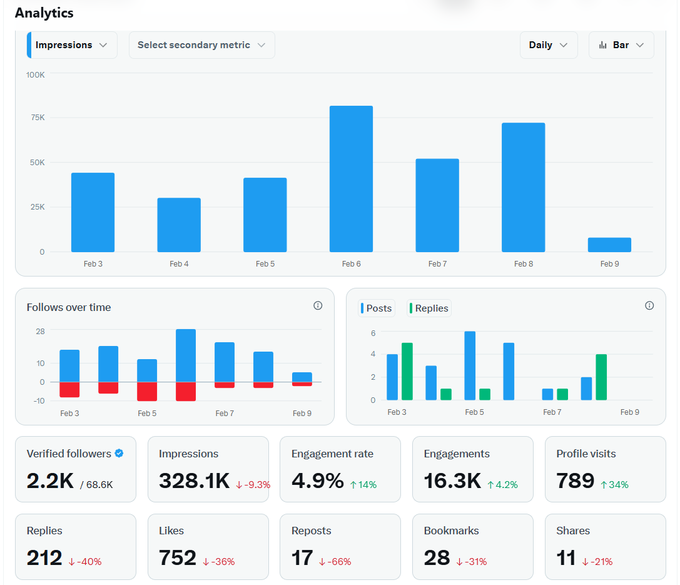Select the Feb 6 impressions bar
Screen dimensions: 680x585
[351, 179]
